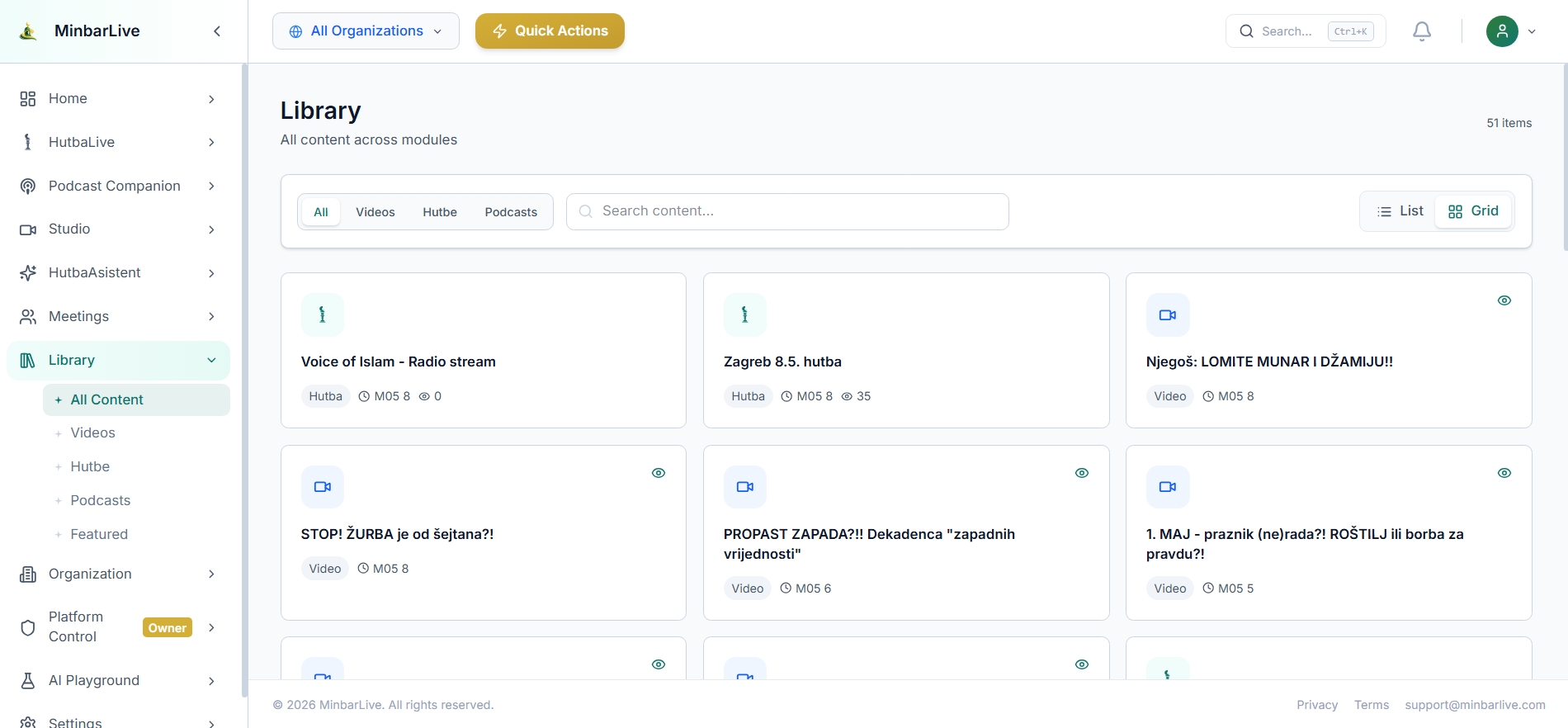Image resolution: width=1568 pixels, height=728 pixels.
Task: Select the Videos filter tab
Action: [x=375, y=212]
